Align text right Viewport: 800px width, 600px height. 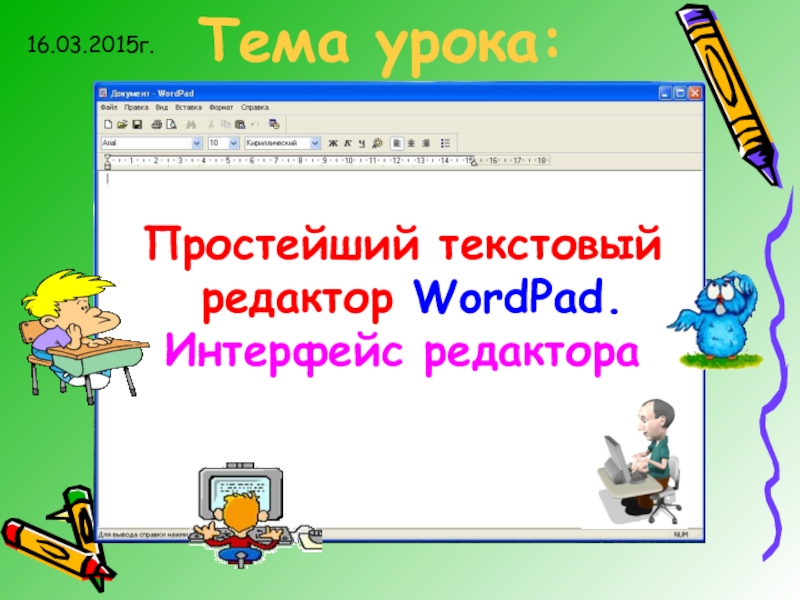(x=426, y=143)
